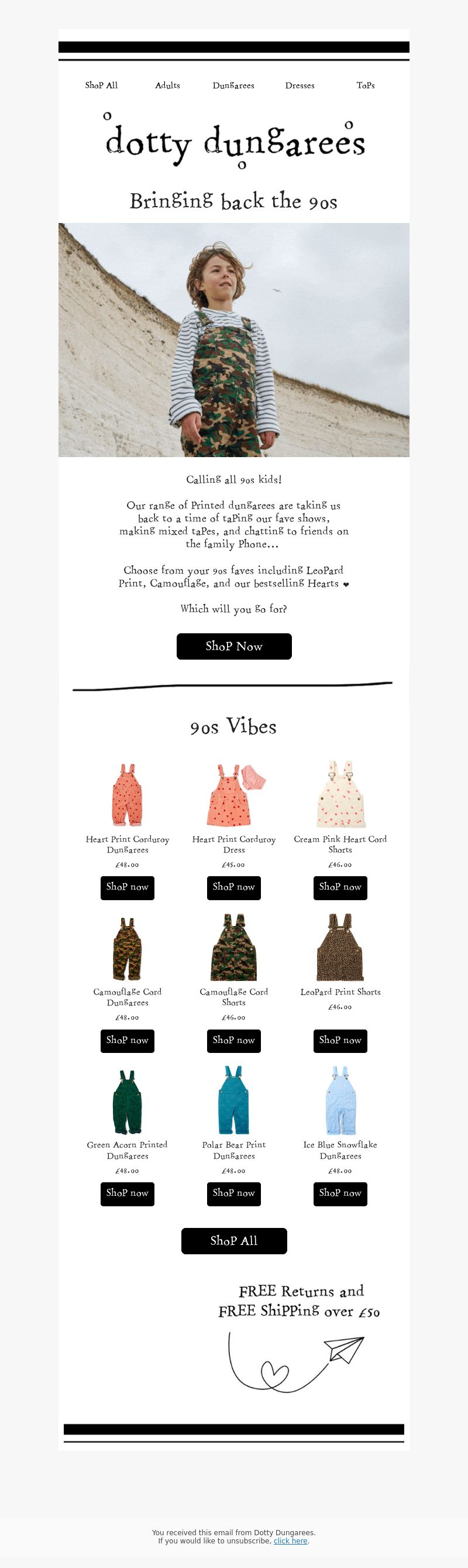Click the large Shop Now button
The width and height of the screenshot is (468, 1568).
(x=233, y=646)
